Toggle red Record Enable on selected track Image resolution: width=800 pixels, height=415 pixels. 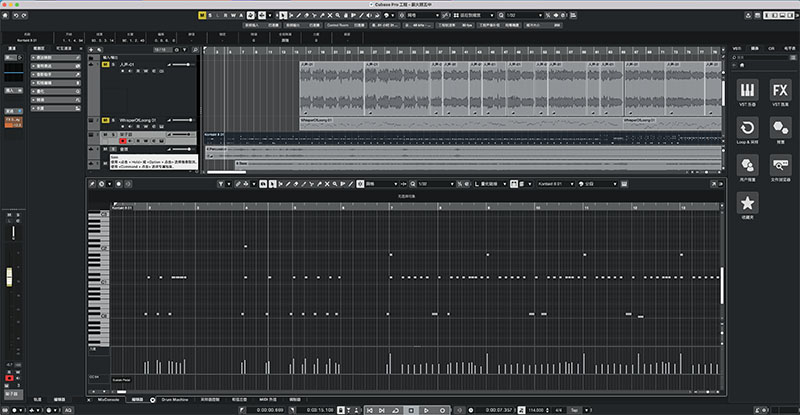[122, 141]
